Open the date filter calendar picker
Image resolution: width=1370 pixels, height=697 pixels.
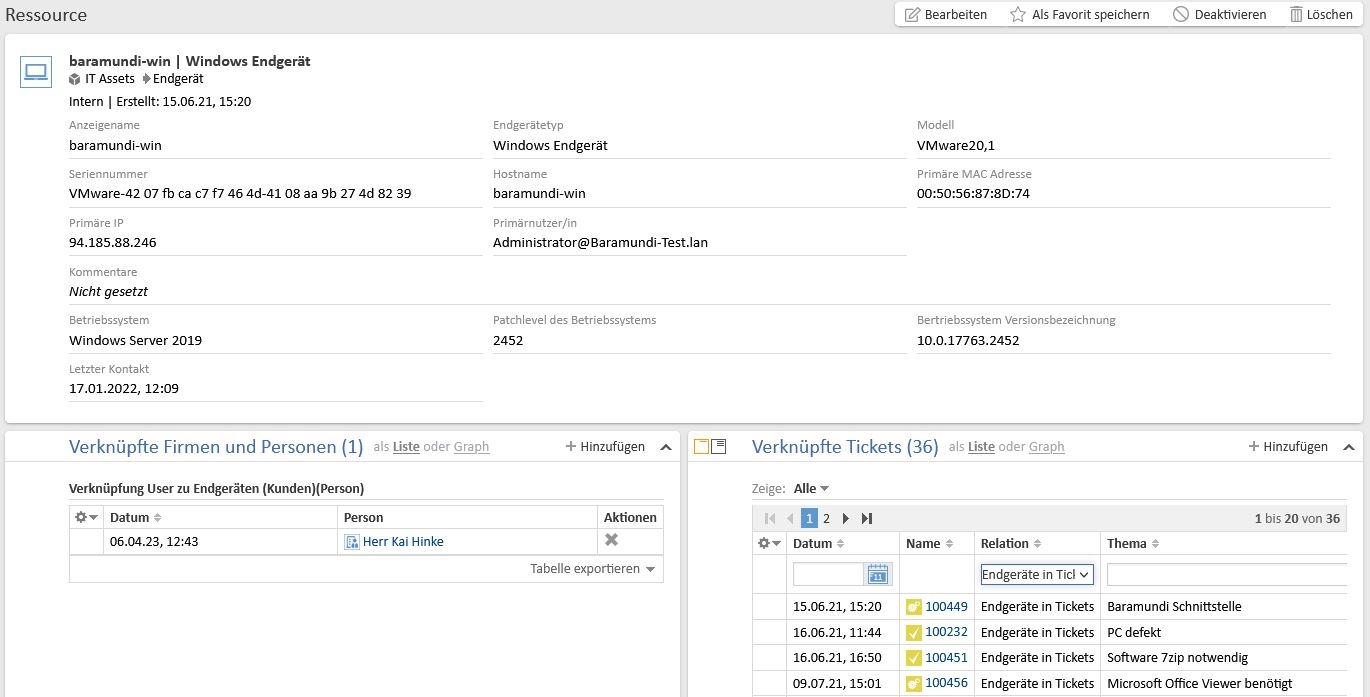[x=878, y=575]
